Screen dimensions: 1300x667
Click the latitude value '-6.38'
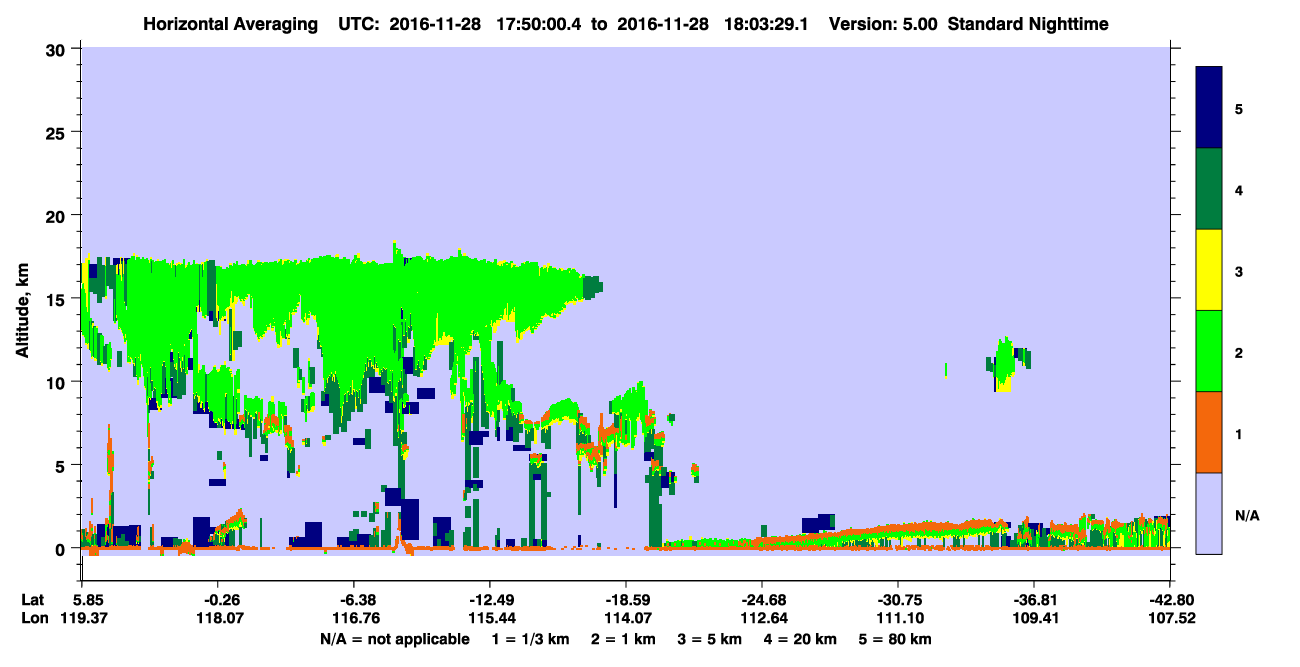[x=358, y=600]
